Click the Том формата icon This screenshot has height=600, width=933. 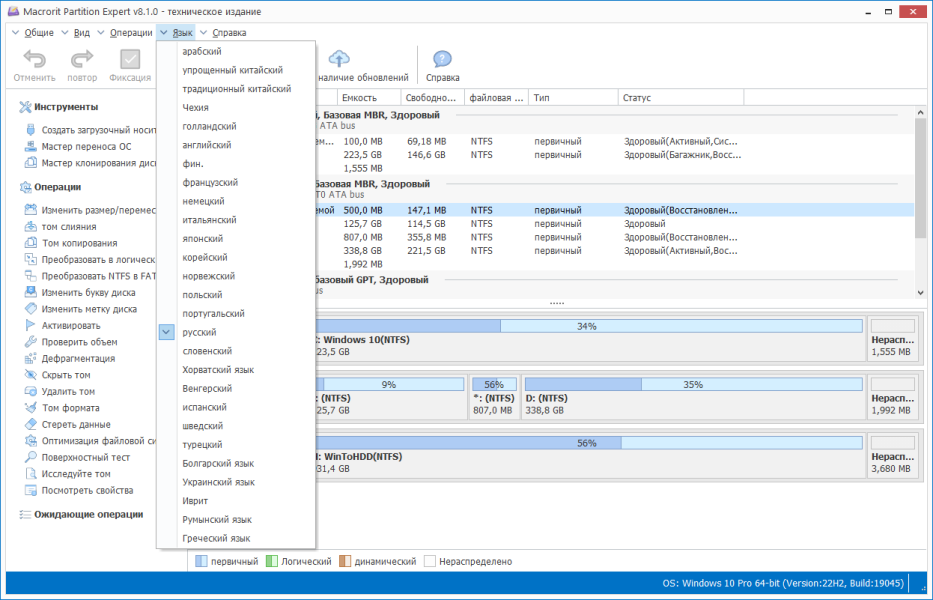point(30,408)
